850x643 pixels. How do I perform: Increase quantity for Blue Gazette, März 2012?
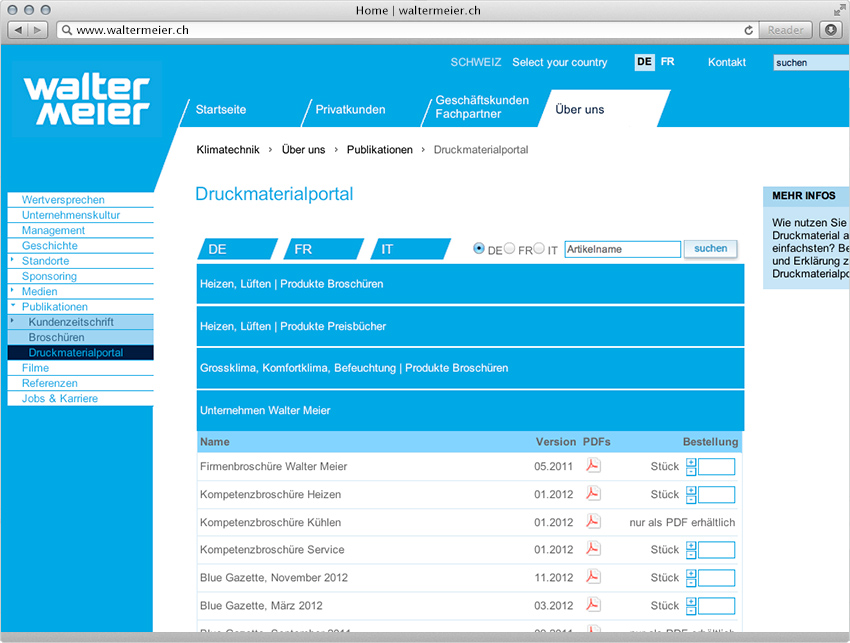691,602
